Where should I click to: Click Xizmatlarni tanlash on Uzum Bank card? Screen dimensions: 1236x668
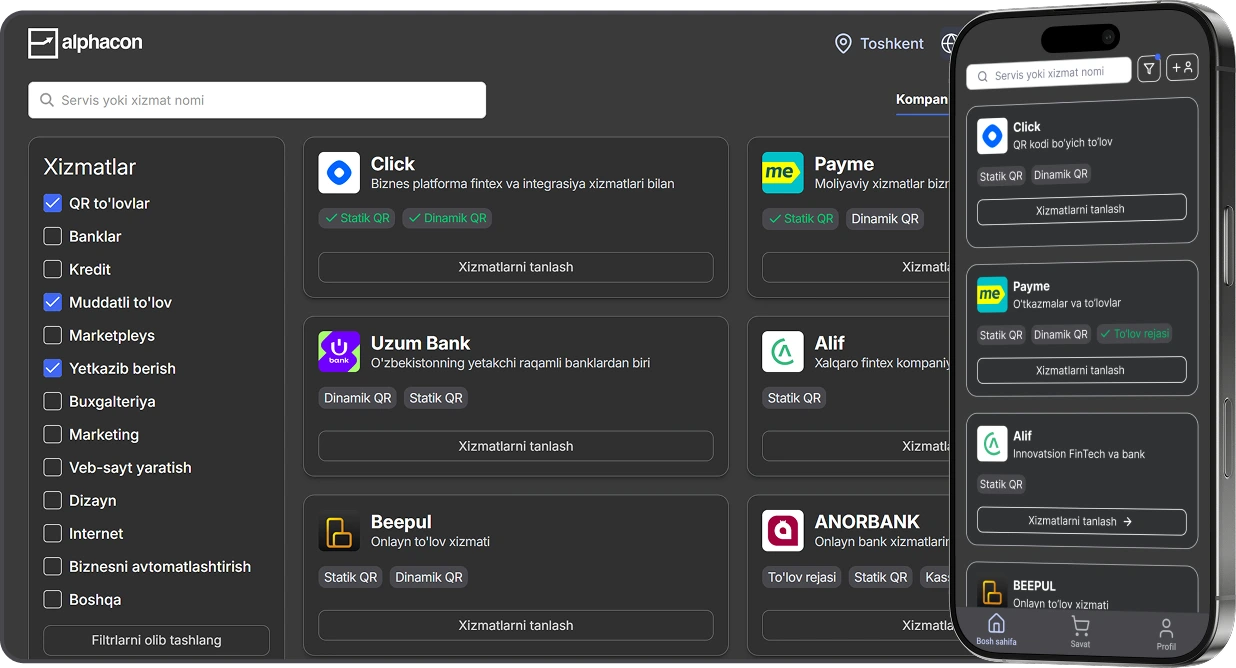click(516, 446)
